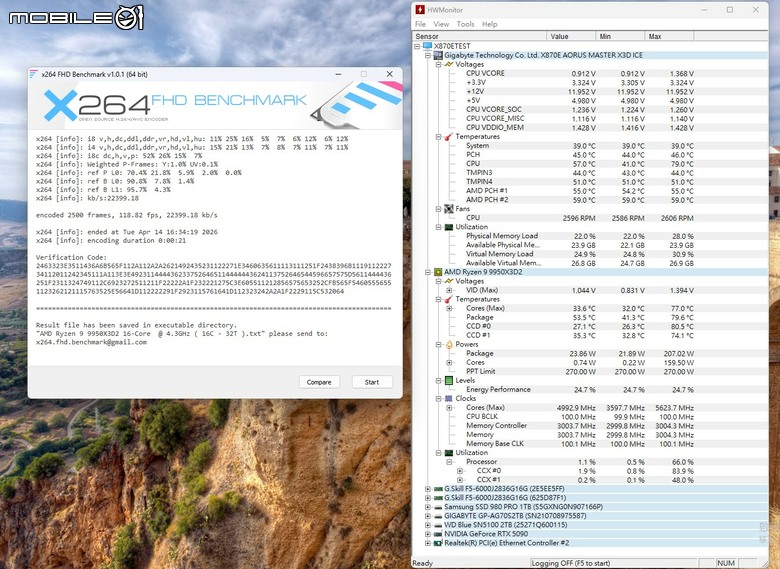The image size is (780, 569).
Task: Expand the VID (Max) voltage row
Action: tap(449, 290)
